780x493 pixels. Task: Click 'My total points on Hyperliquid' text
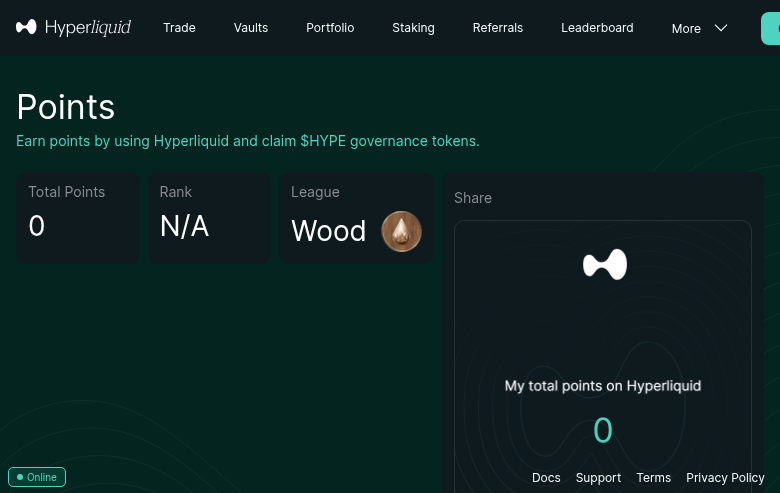pos(603,386)
